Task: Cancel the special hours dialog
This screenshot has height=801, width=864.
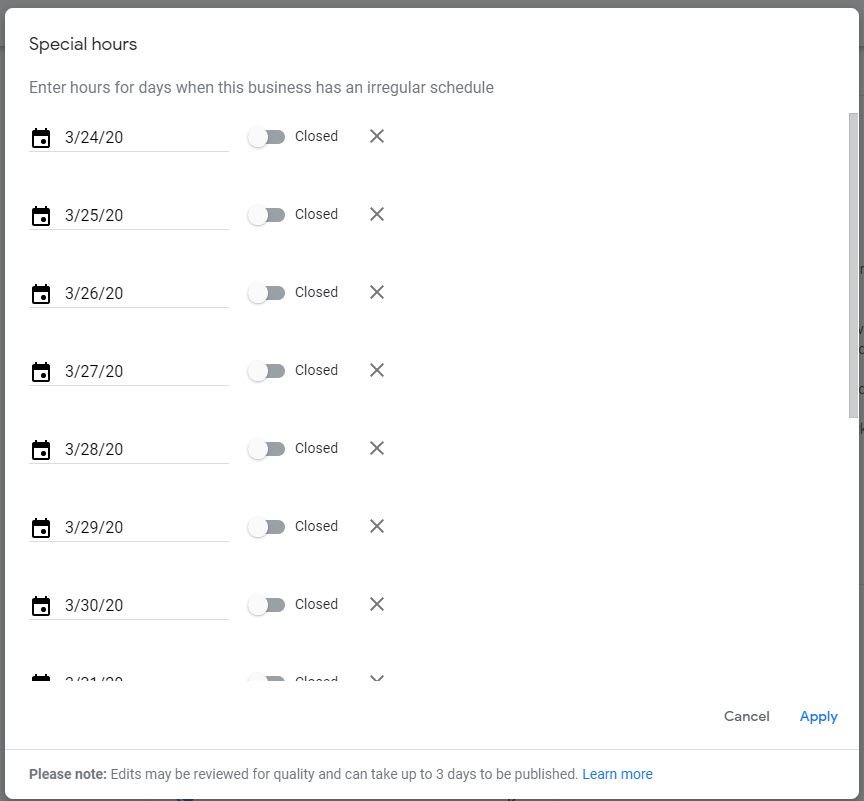Action: [x=746, y=716]
